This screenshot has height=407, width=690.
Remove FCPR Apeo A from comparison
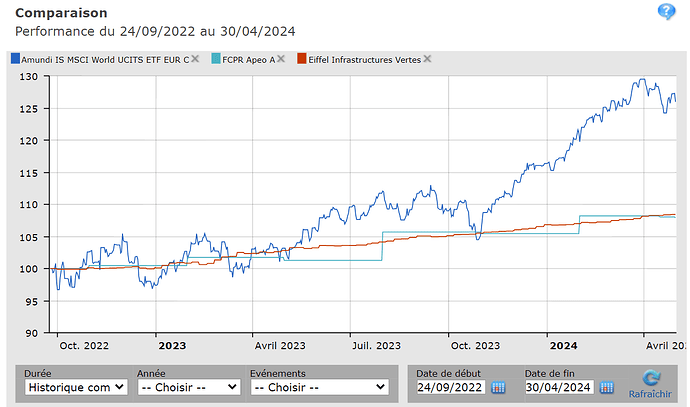coord(281,59)
